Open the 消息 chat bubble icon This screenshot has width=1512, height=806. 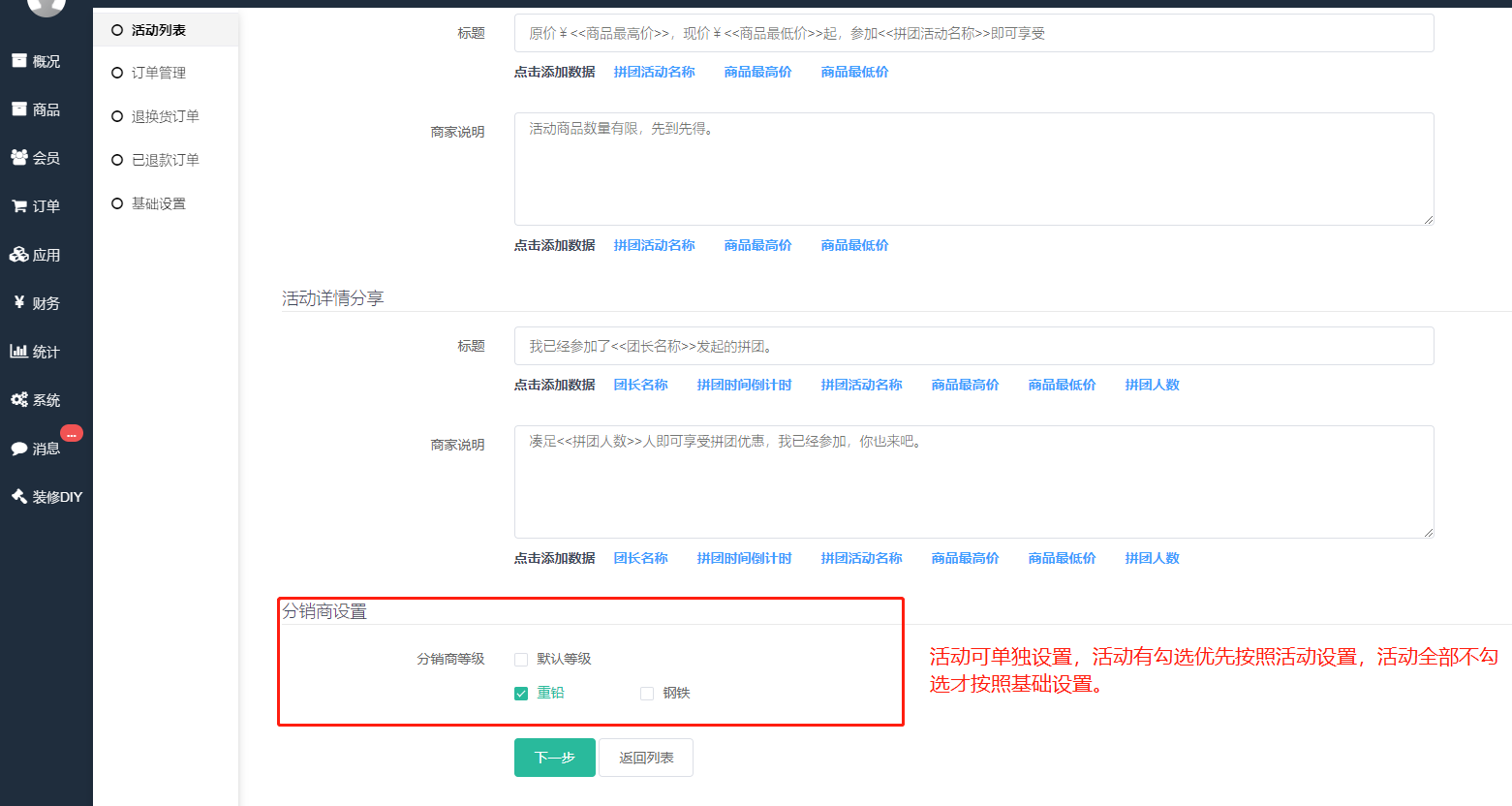pyautogui.click(x=19, y=449)
